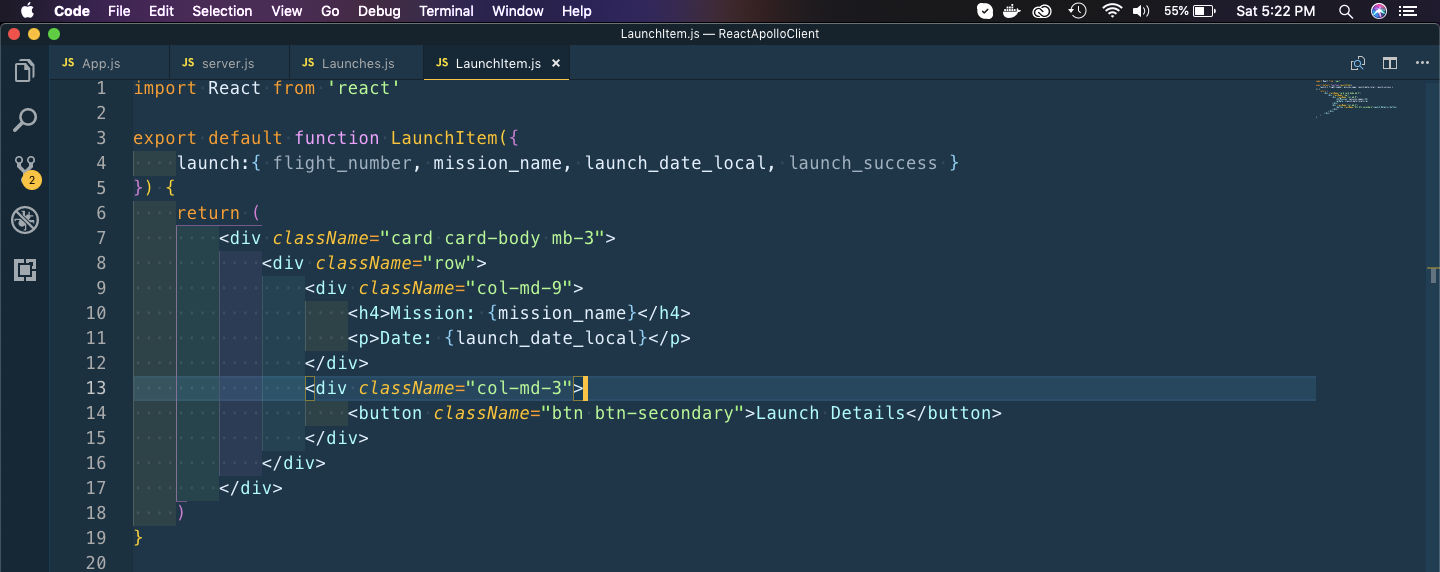Open the Time Machine menu bar icon

(1077, 11)
